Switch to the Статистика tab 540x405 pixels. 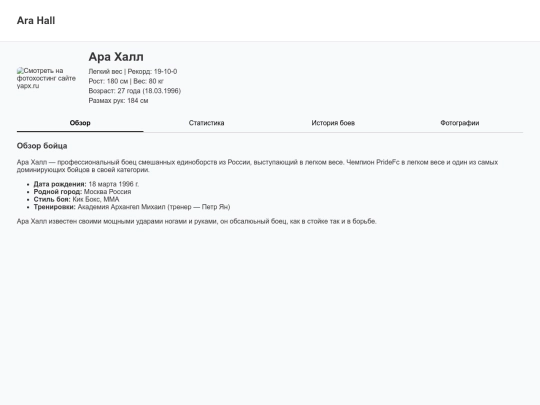click(x=206, y=123)
